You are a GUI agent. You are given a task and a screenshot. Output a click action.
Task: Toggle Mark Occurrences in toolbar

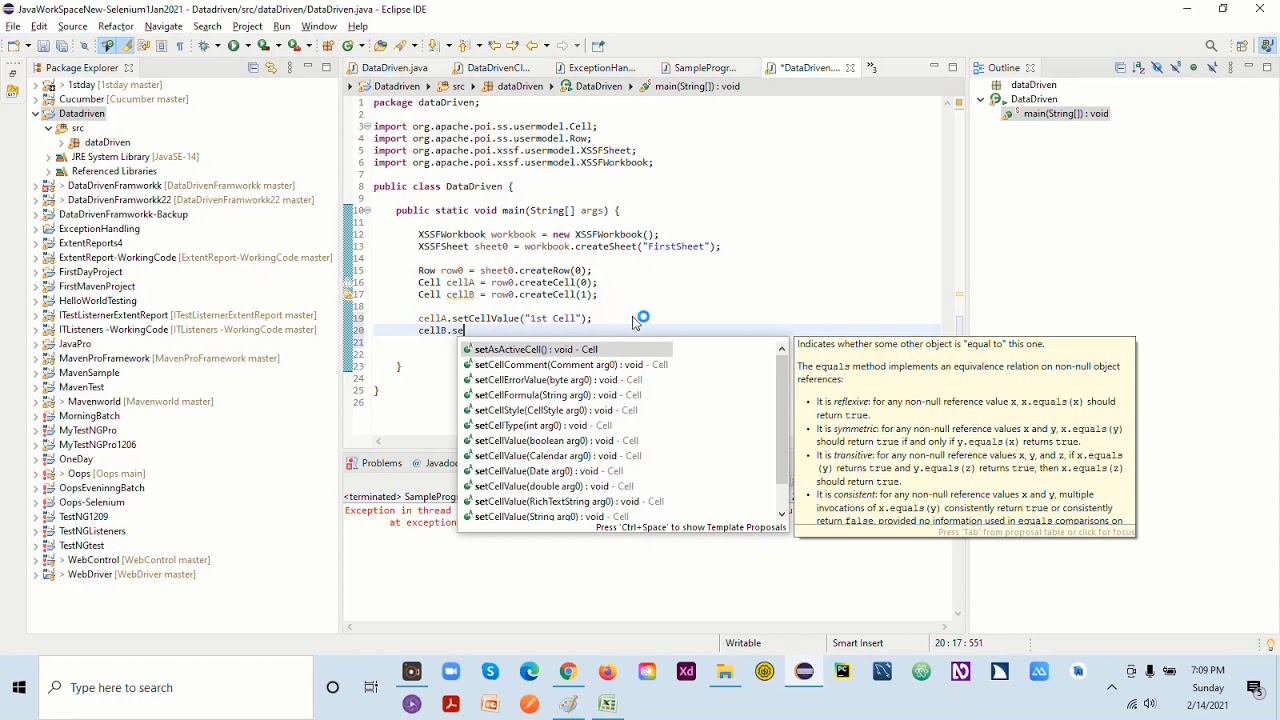tap(126, 45)
